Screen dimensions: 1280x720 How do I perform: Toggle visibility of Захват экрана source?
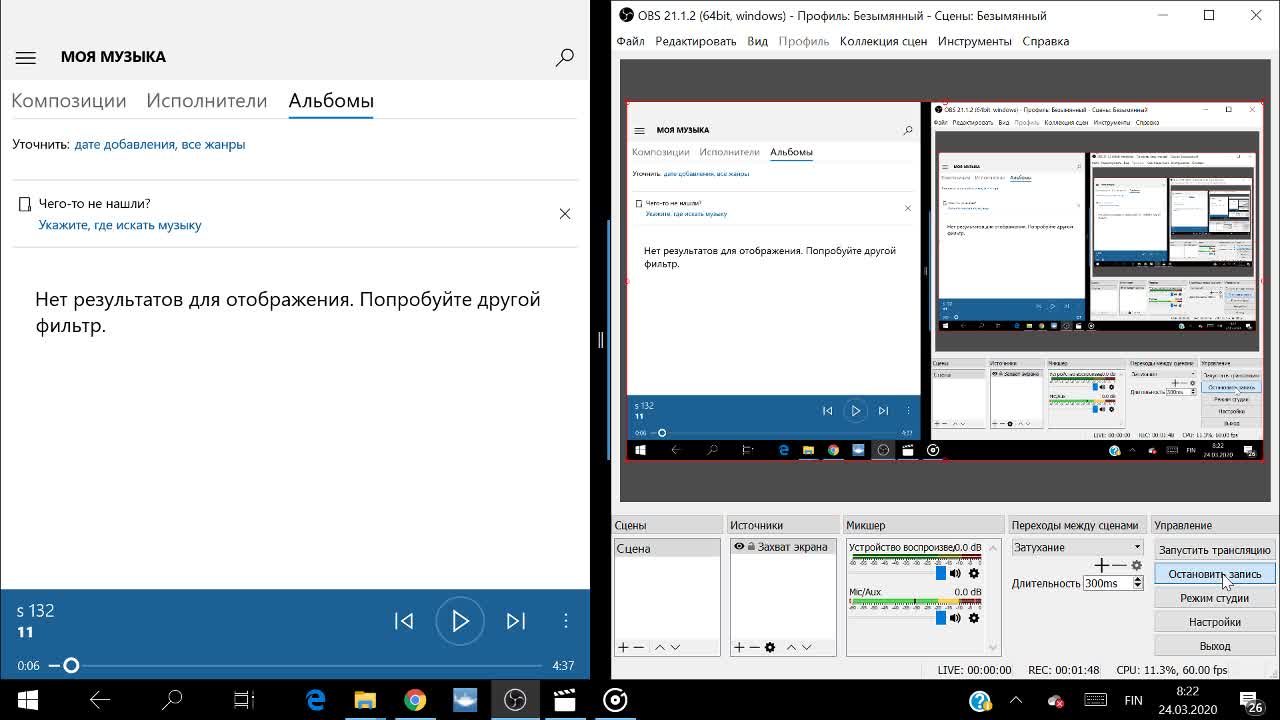(x=739, y=547)
